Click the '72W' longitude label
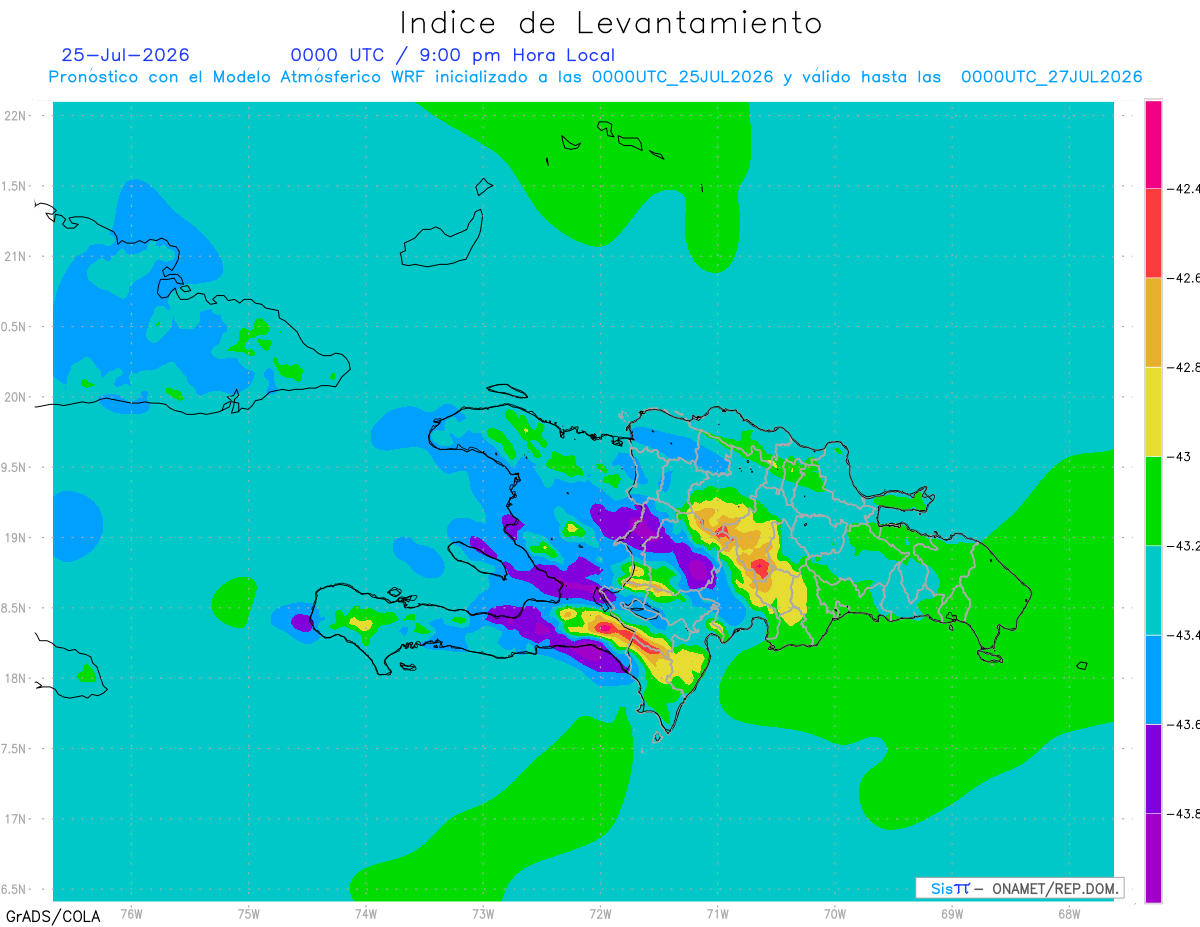The height and width of the screenshot is (927, 1200). pyautogui.click(x=600, y=913)
